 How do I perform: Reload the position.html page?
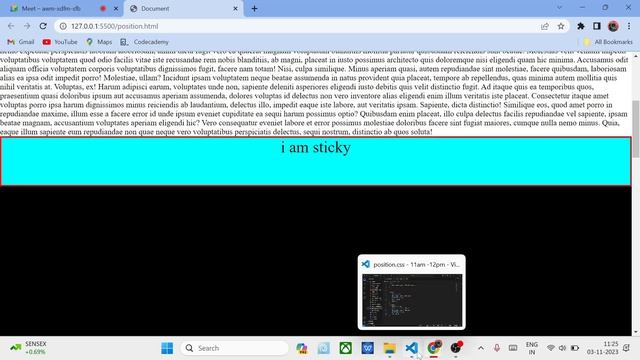click(x=43, y=26)
